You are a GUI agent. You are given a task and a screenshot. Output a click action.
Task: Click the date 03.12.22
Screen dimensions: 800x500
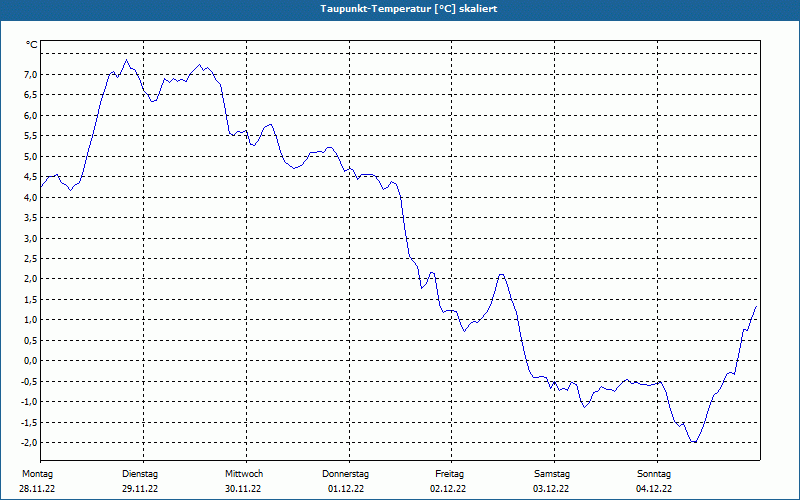551,489
